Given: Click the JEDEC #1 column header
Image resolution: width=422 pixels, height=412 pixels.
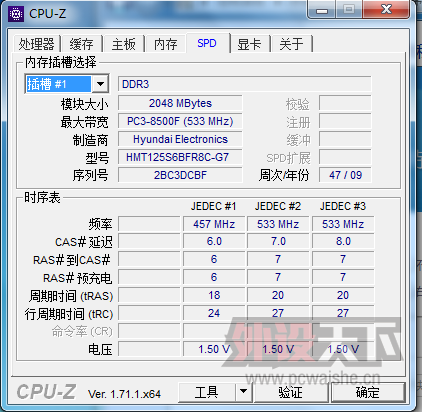Looking at the screenshot, I should tap(214, 206).
